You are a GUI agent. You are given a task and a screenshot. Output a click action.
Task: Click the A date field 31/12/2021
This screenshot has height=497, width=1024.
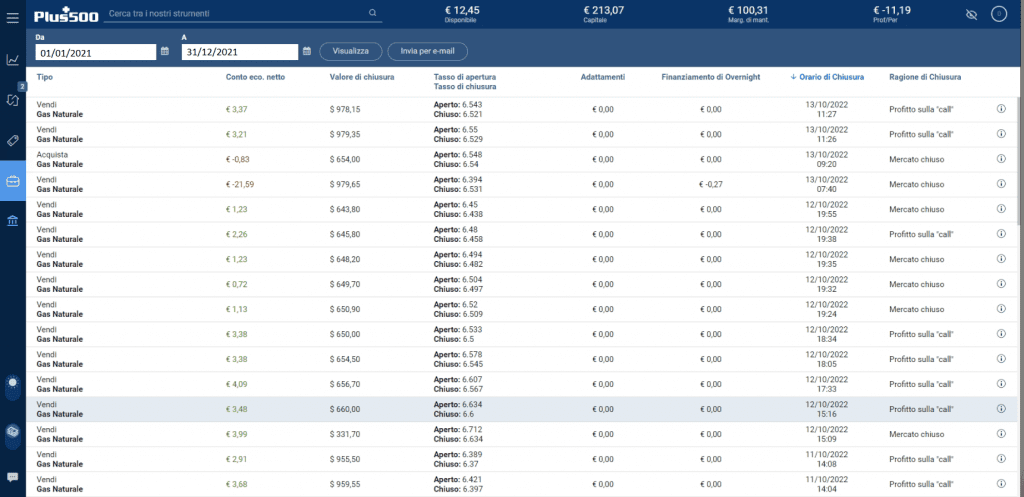click(x=240, y=52)
